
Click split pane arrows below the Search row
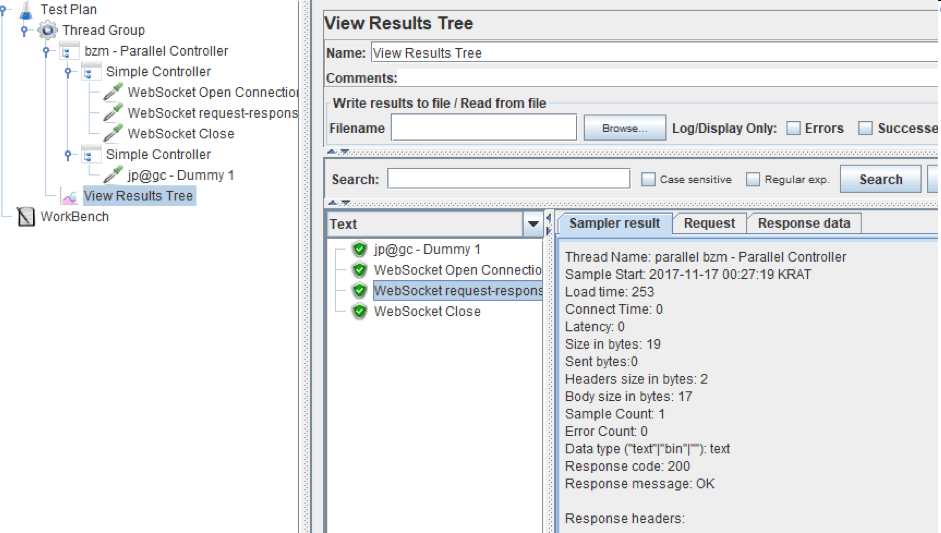pyautogui.click(x=337, y=202)
